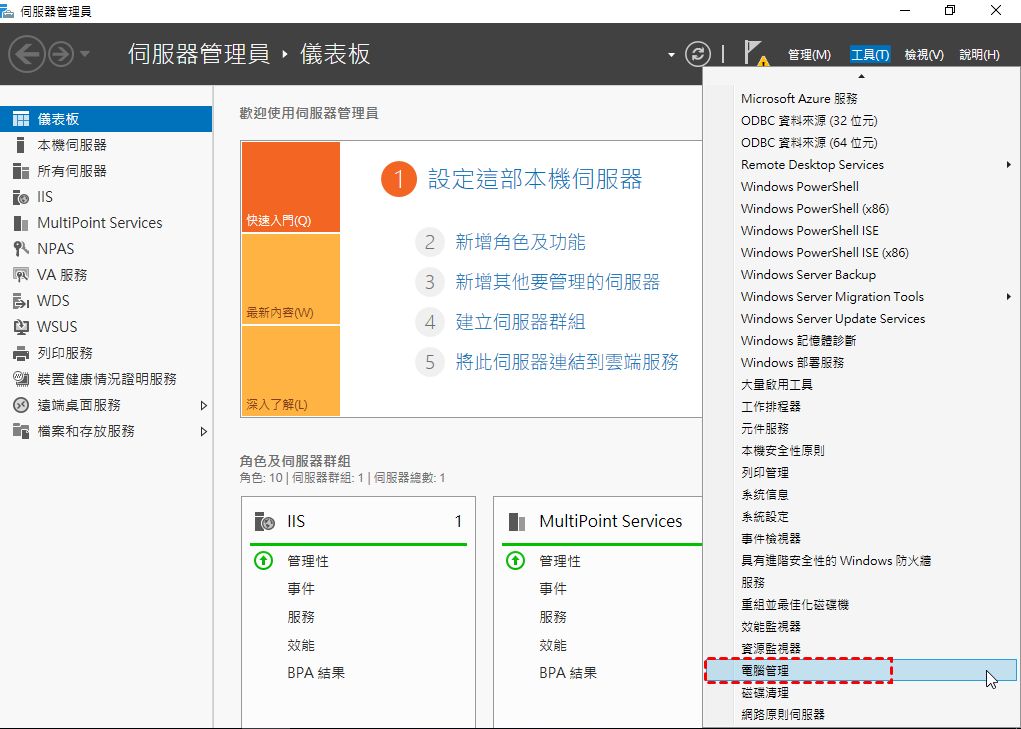
Task: Click 建立伺服器群組 link
Action: click(520, 322)
